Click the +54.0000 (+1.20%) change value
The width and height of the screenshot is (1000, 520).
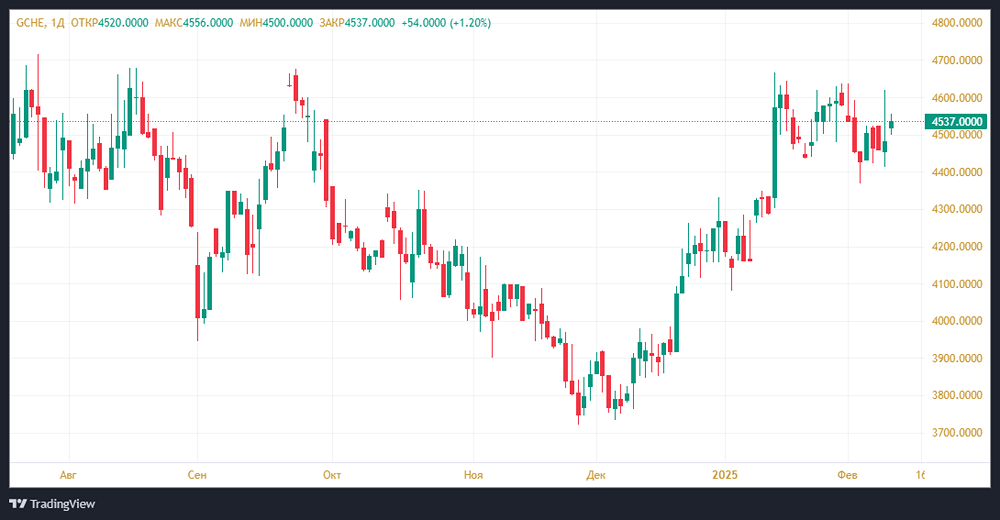pos(446,23)
